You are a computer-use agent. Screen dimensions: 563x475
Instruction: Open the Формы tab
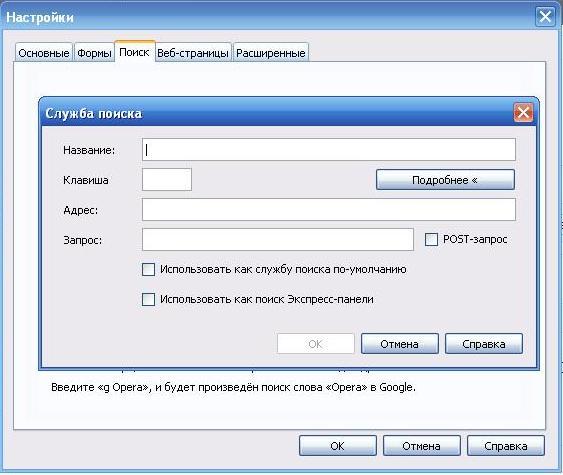point(94,53)
